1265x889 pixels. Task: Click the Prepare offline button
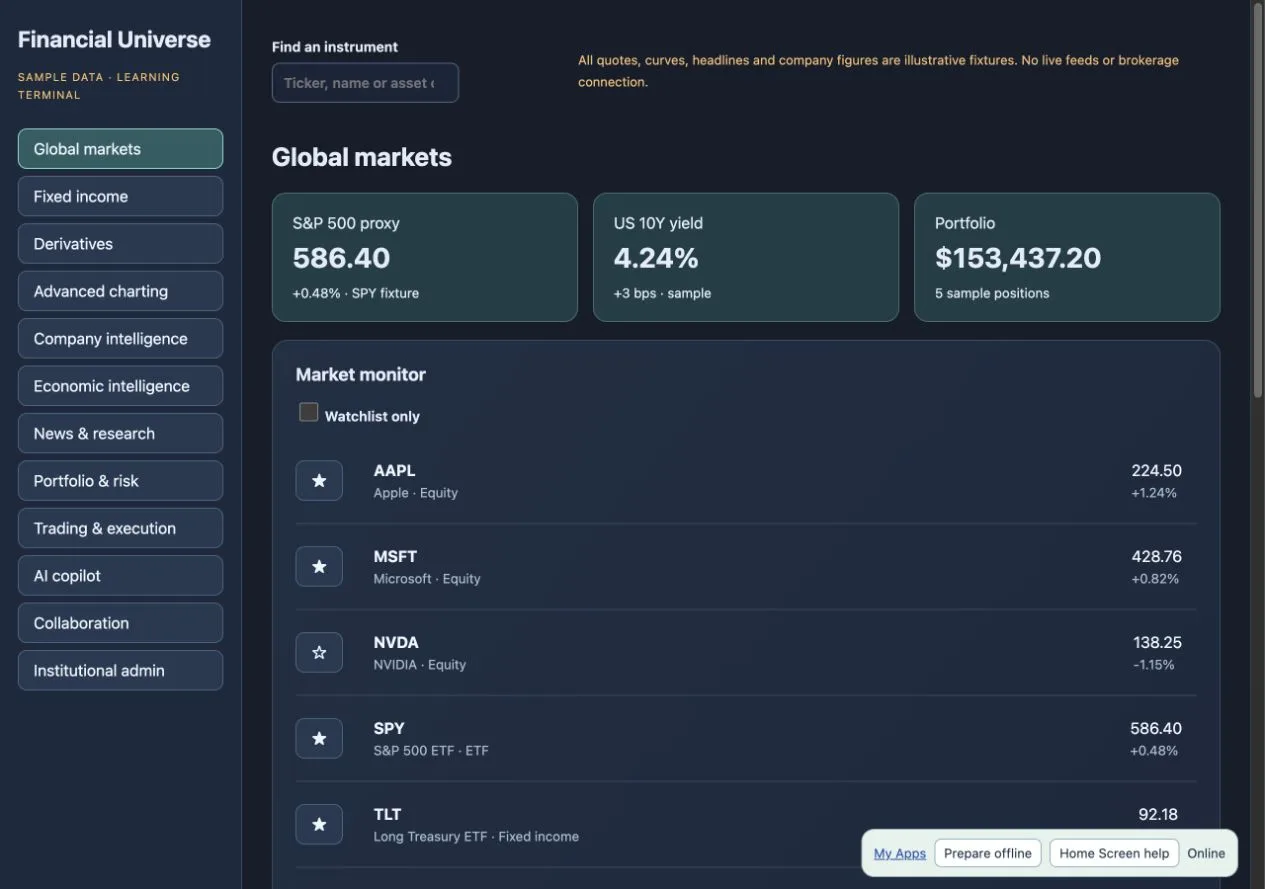[988, 853]
